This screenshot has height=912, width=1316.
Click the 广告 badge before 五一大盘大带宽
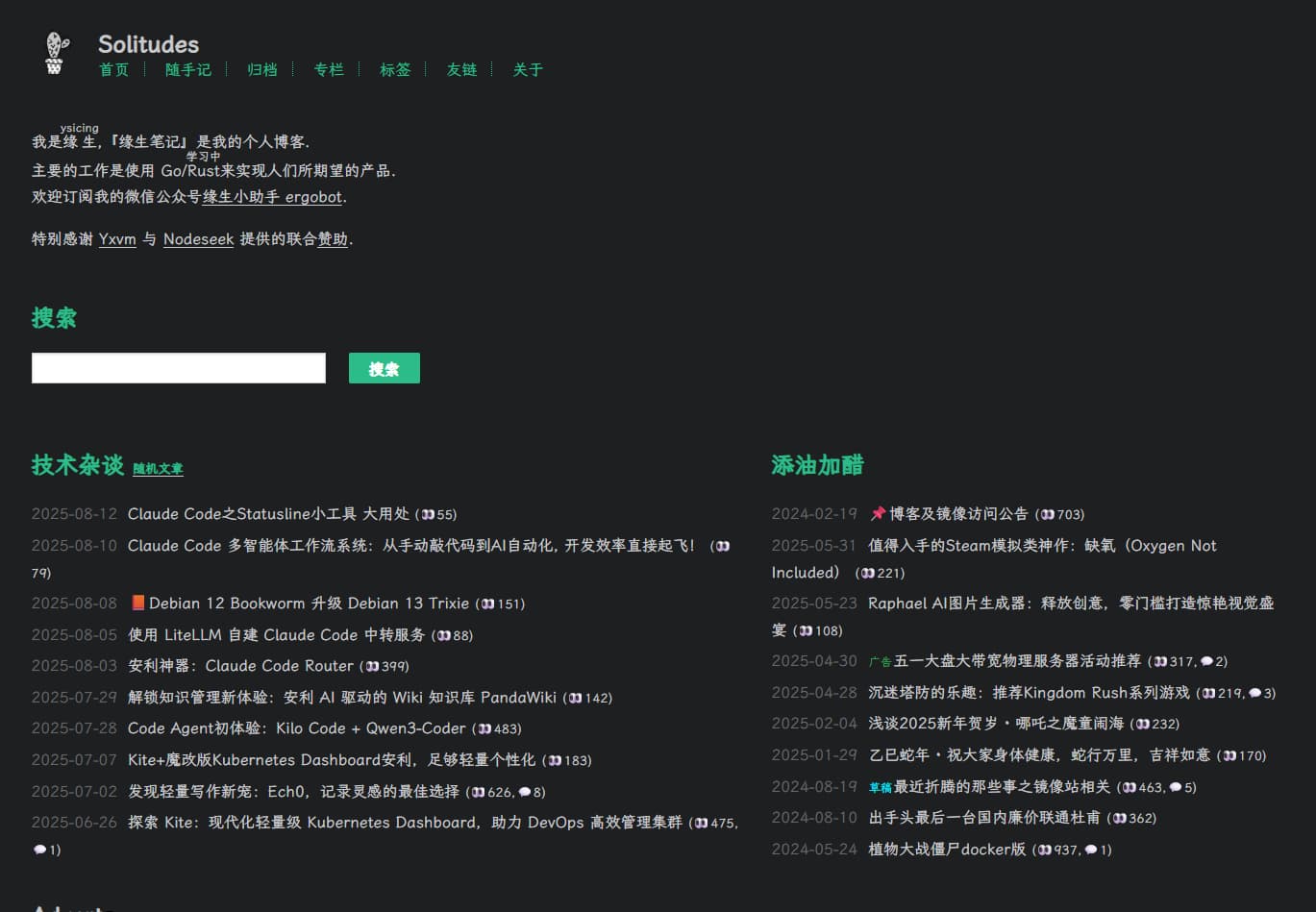(x=879, y=662)
